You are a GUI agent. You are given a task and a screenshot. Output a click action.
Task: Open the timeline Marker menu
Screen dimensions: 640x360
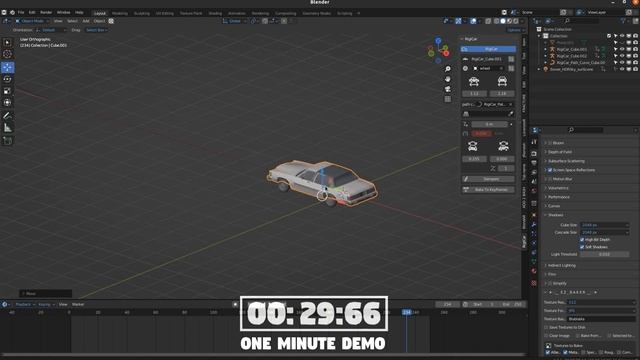coord(78,304)
